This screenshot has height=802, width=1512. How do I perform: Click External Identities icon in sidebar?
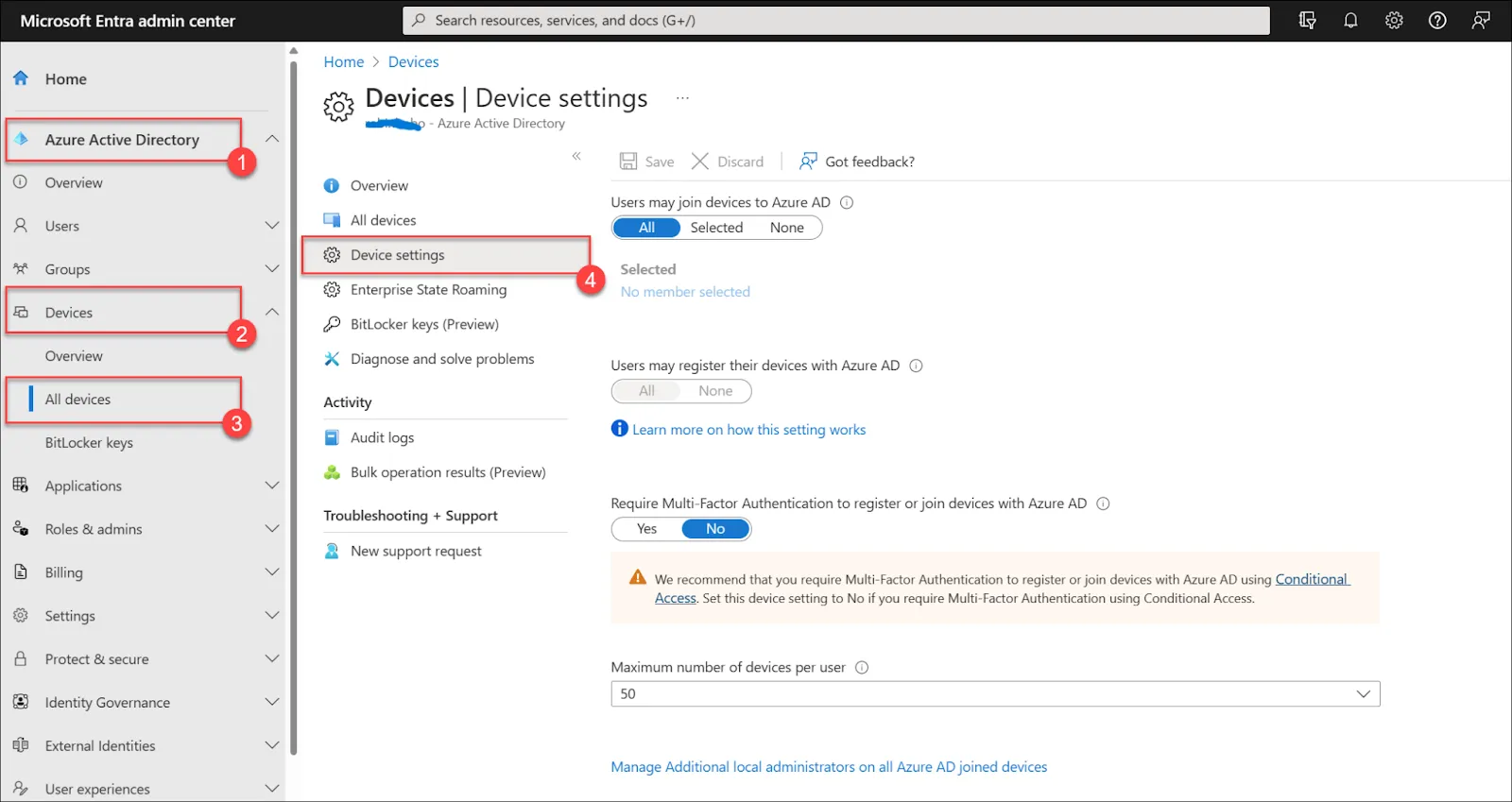point(21,745)
